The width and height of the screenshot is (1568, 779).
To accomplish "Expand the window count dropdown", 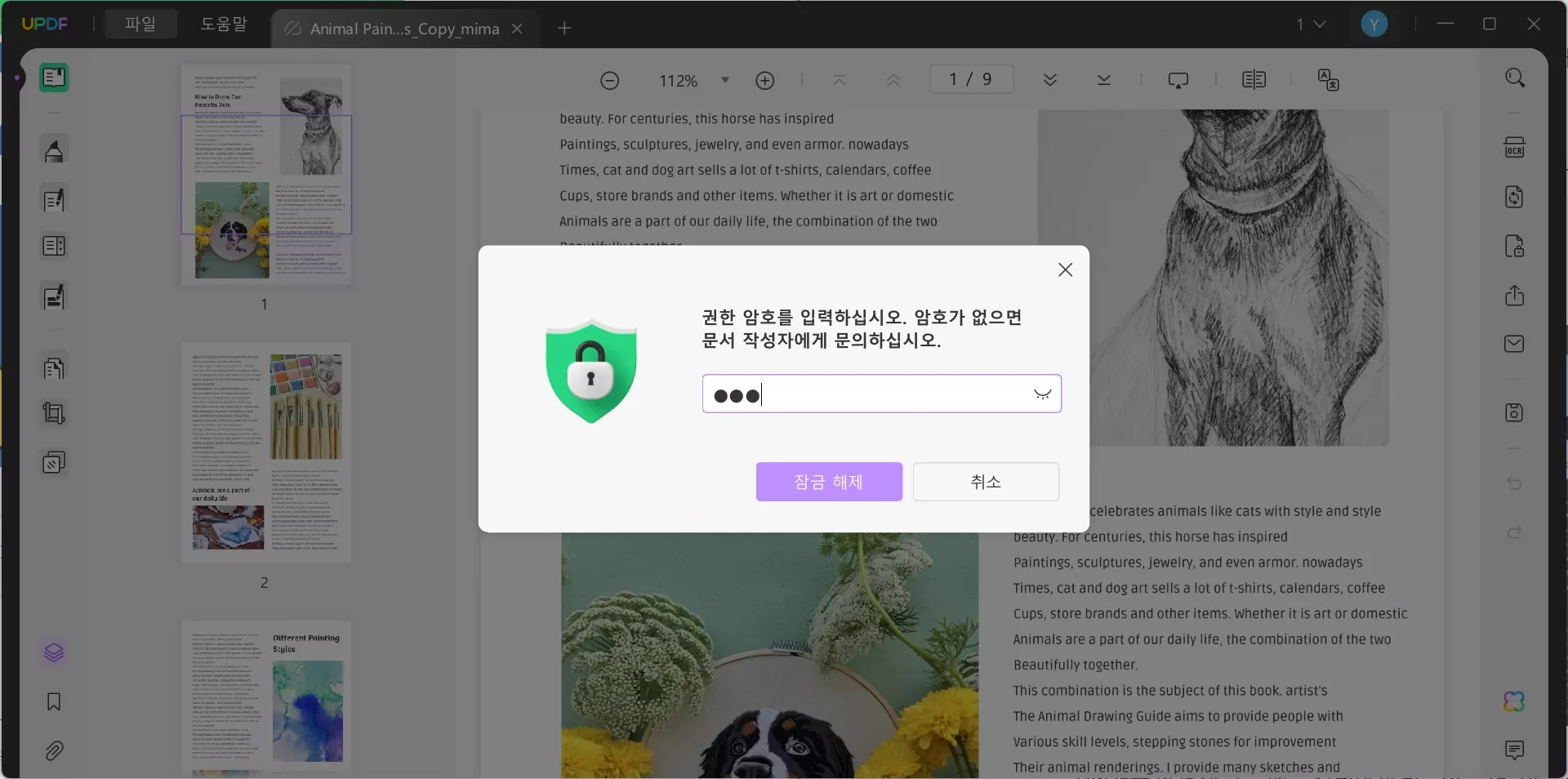I will [x=1320, y=24].
